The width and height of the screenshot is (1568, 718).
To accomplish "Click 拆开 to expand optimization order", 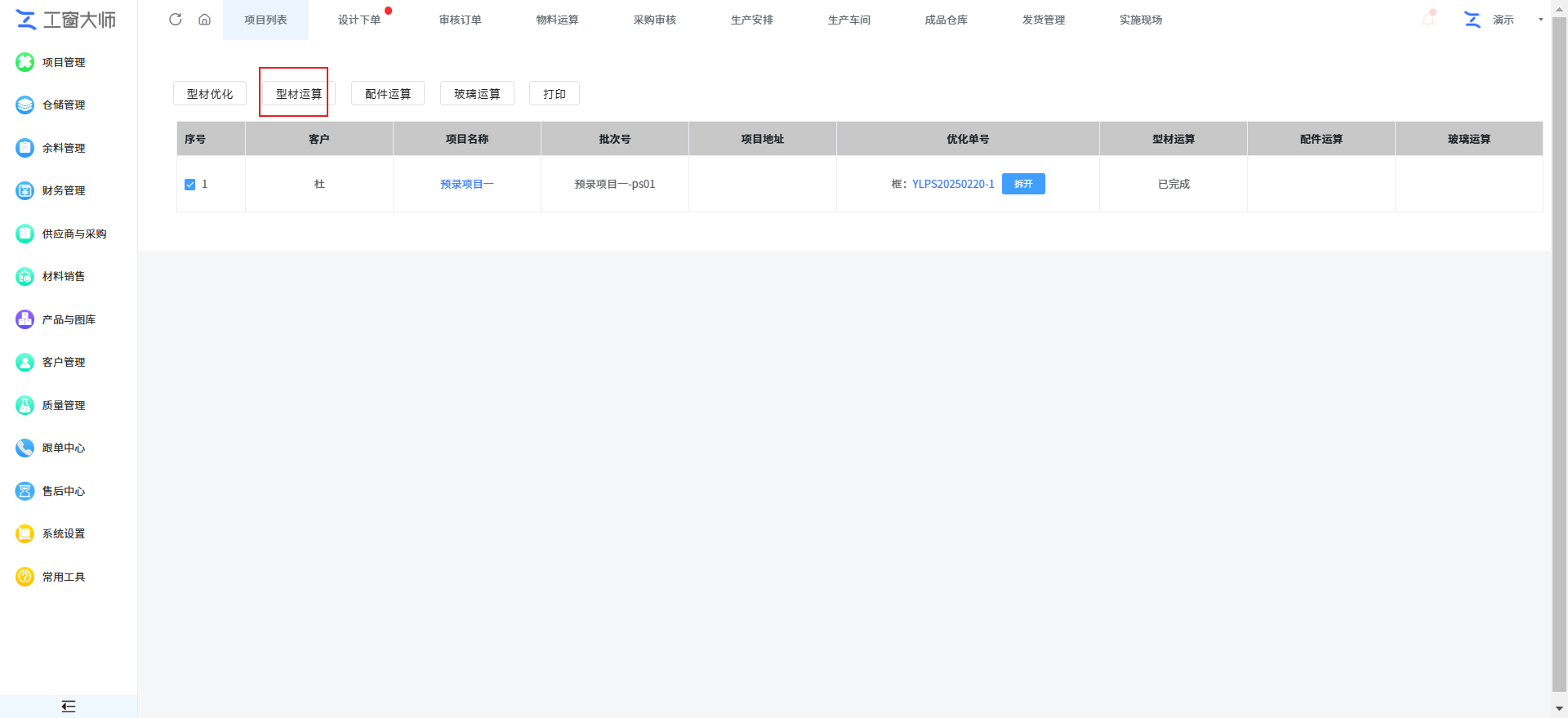I will click(1023, 184).
